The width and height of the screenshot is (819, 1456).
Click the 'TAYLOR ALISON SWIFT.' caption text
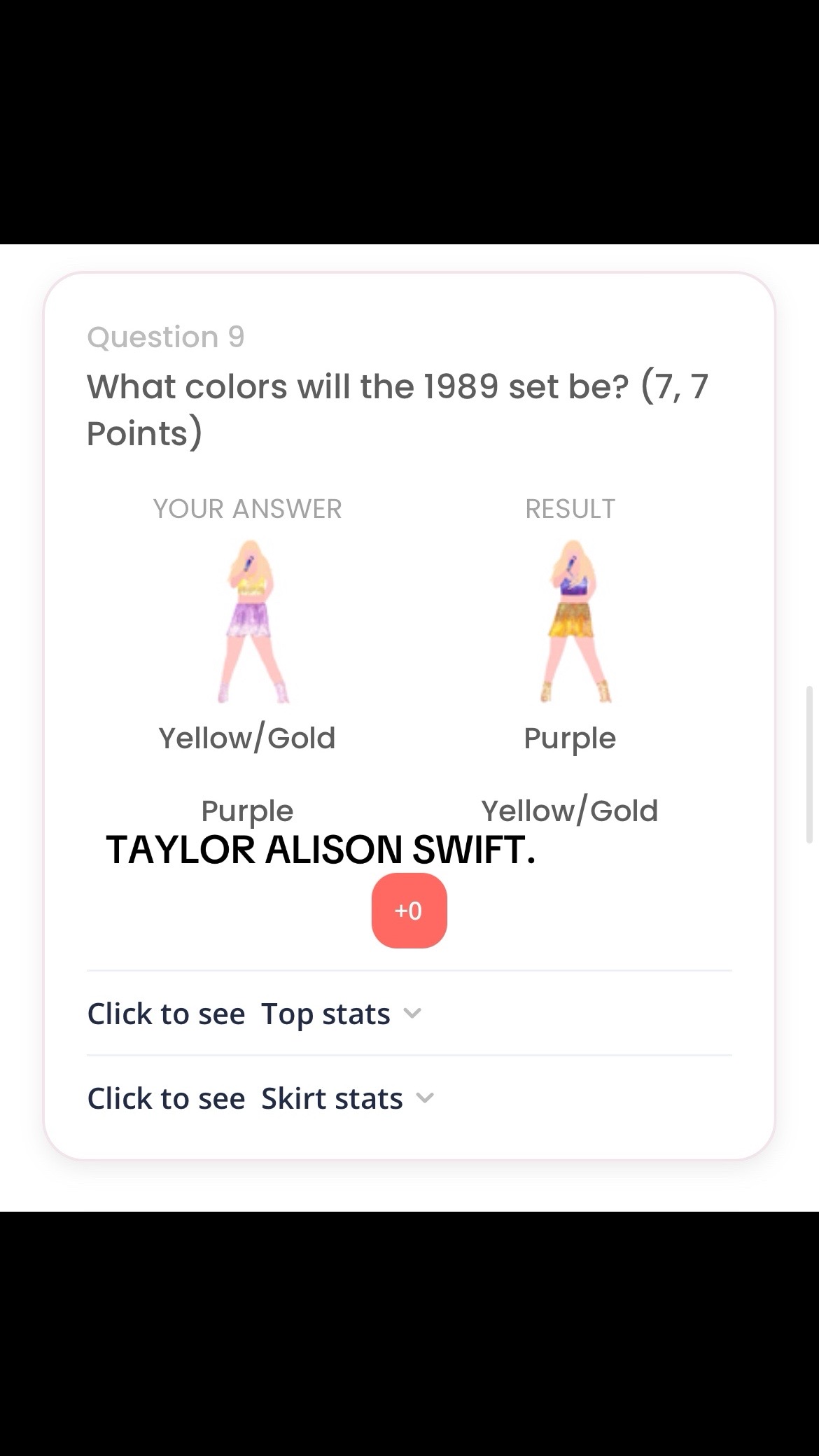coord(321,850)
